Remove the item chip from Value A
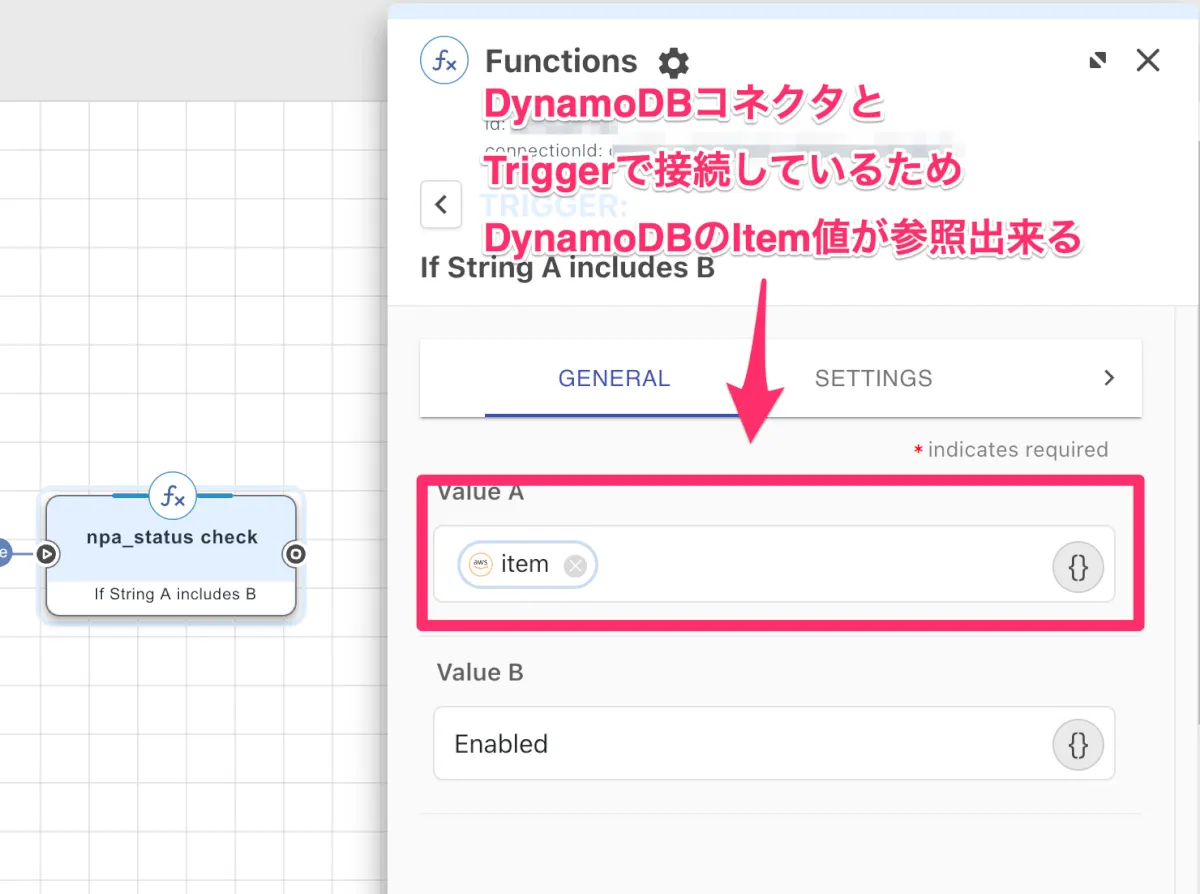 [575, 566]
